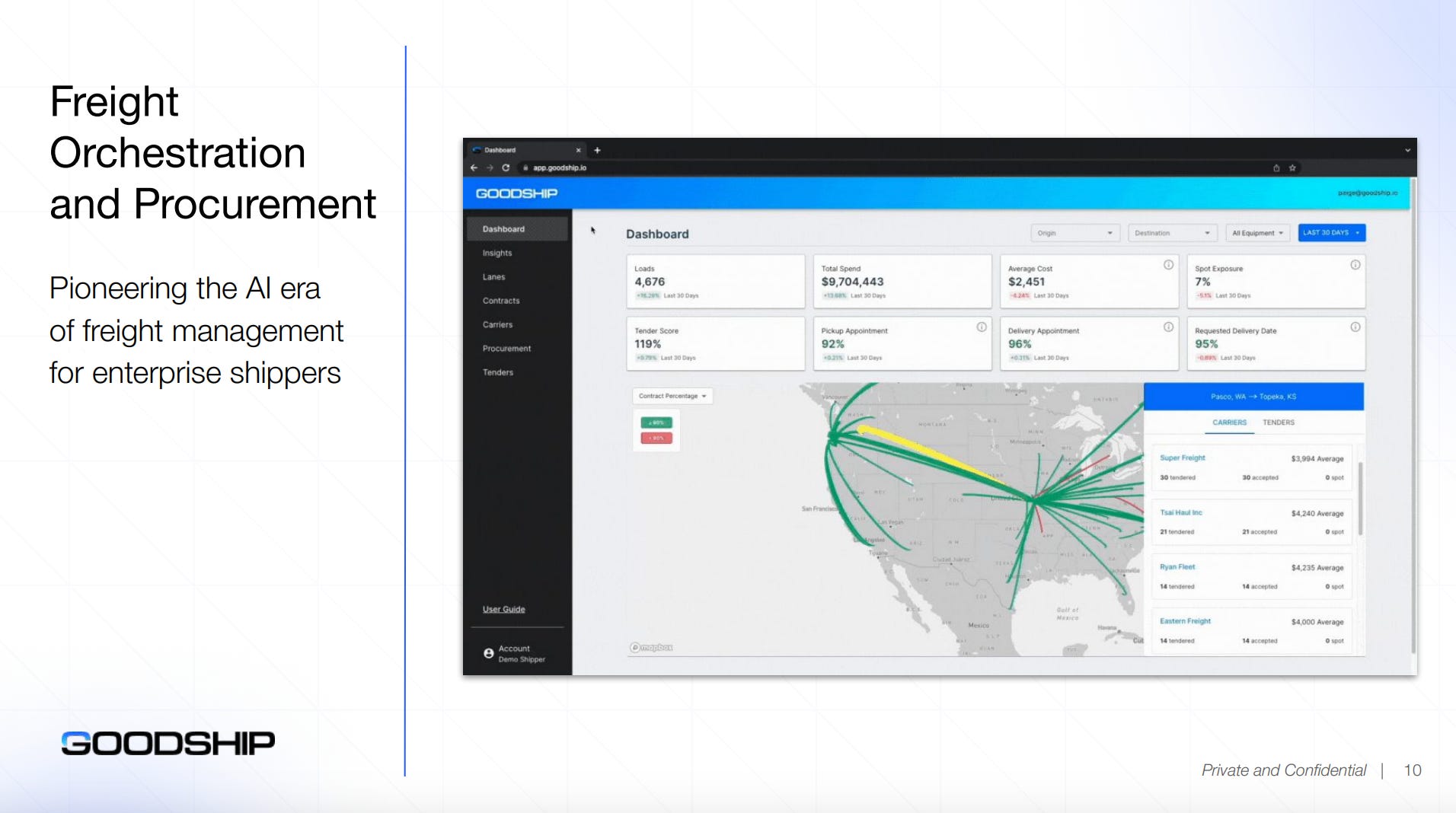Click the Tender Score 119% card
This screenshot has height=813, width=1456.
pyautogui.click(x=715, y=343)
